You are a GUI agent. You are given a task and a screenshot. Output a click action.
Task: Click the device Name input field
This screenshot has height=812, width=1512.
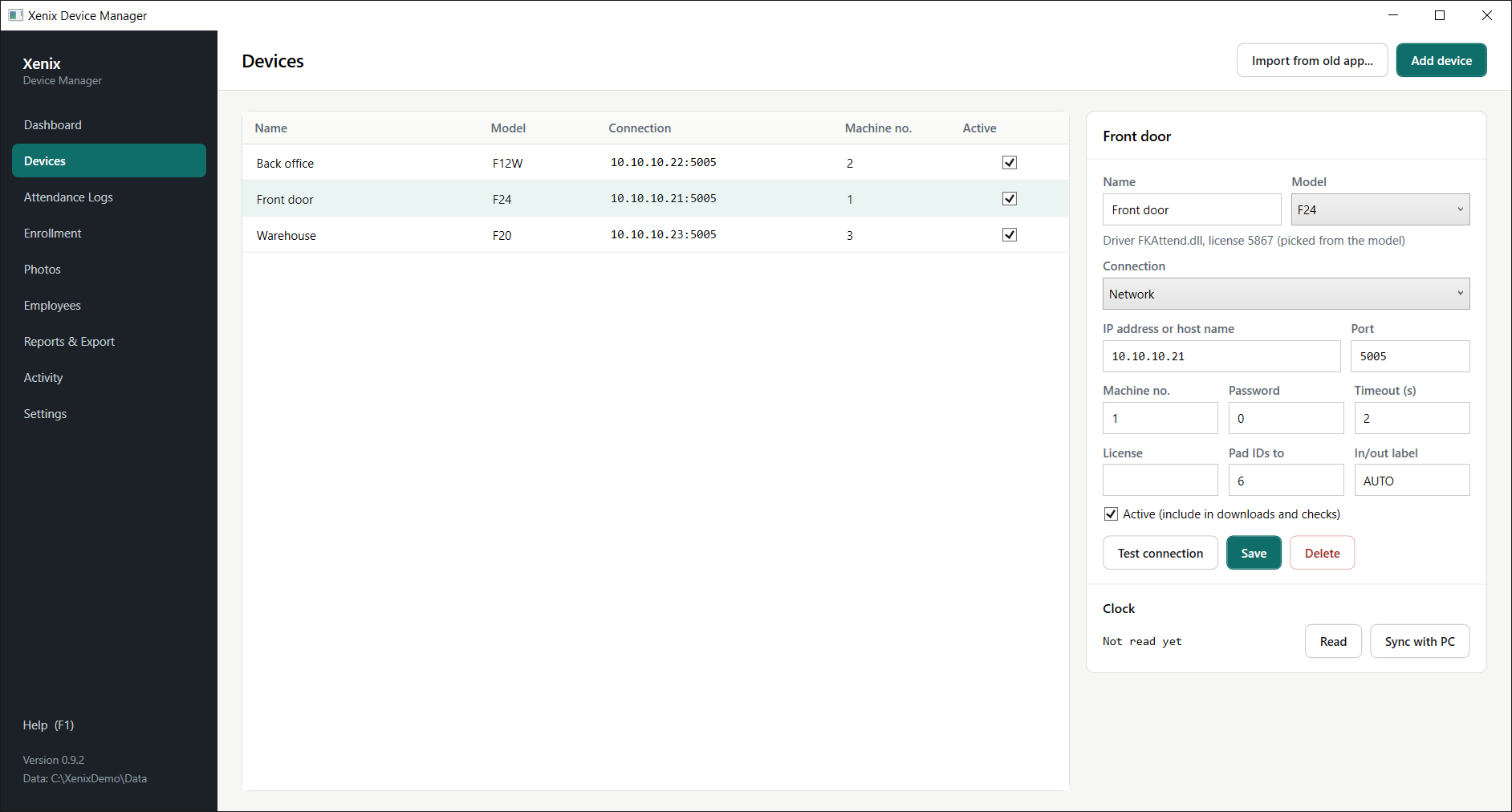[x=1192, y=209]
